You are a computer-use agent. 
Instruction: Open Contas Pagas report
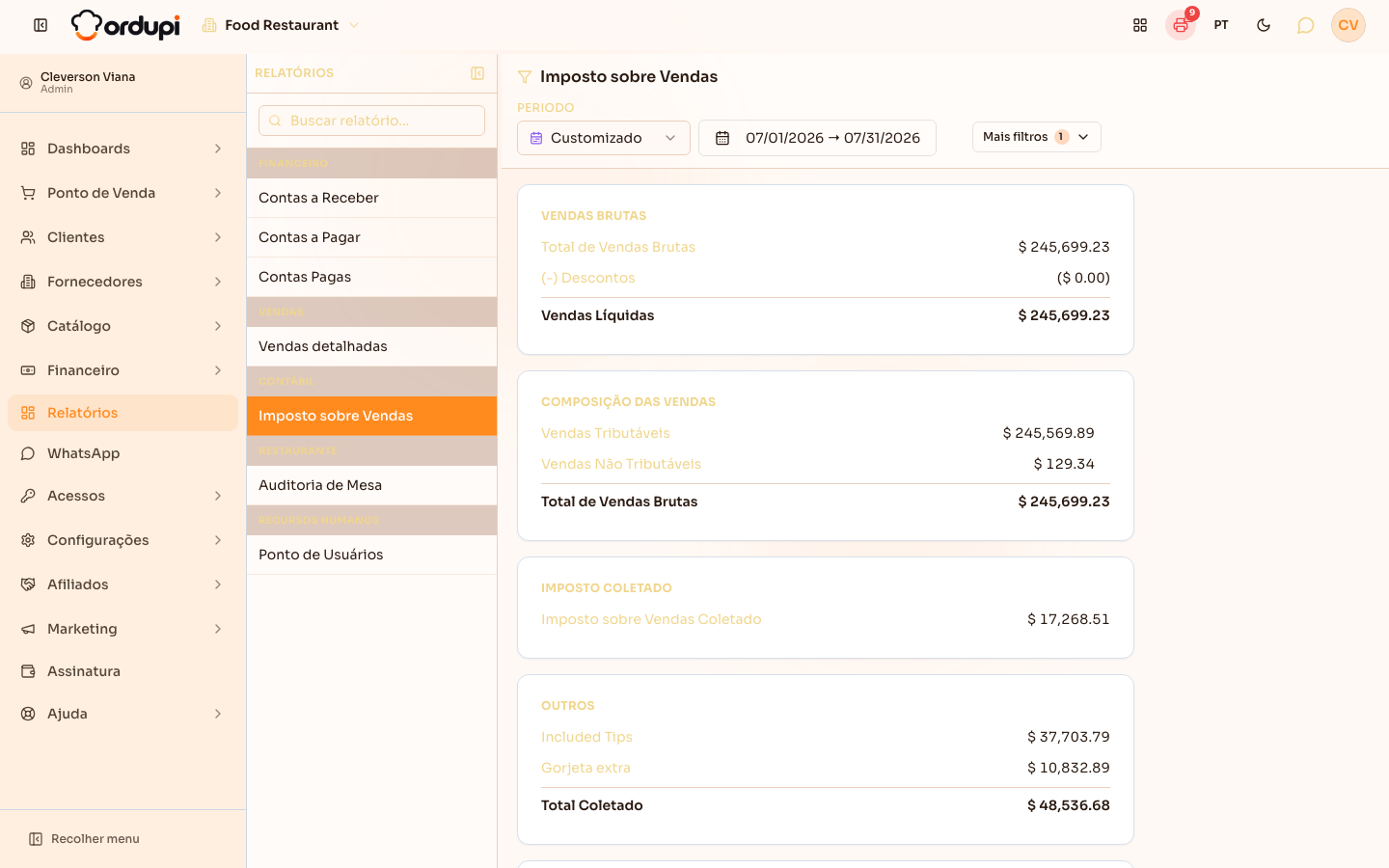point(371,277)
